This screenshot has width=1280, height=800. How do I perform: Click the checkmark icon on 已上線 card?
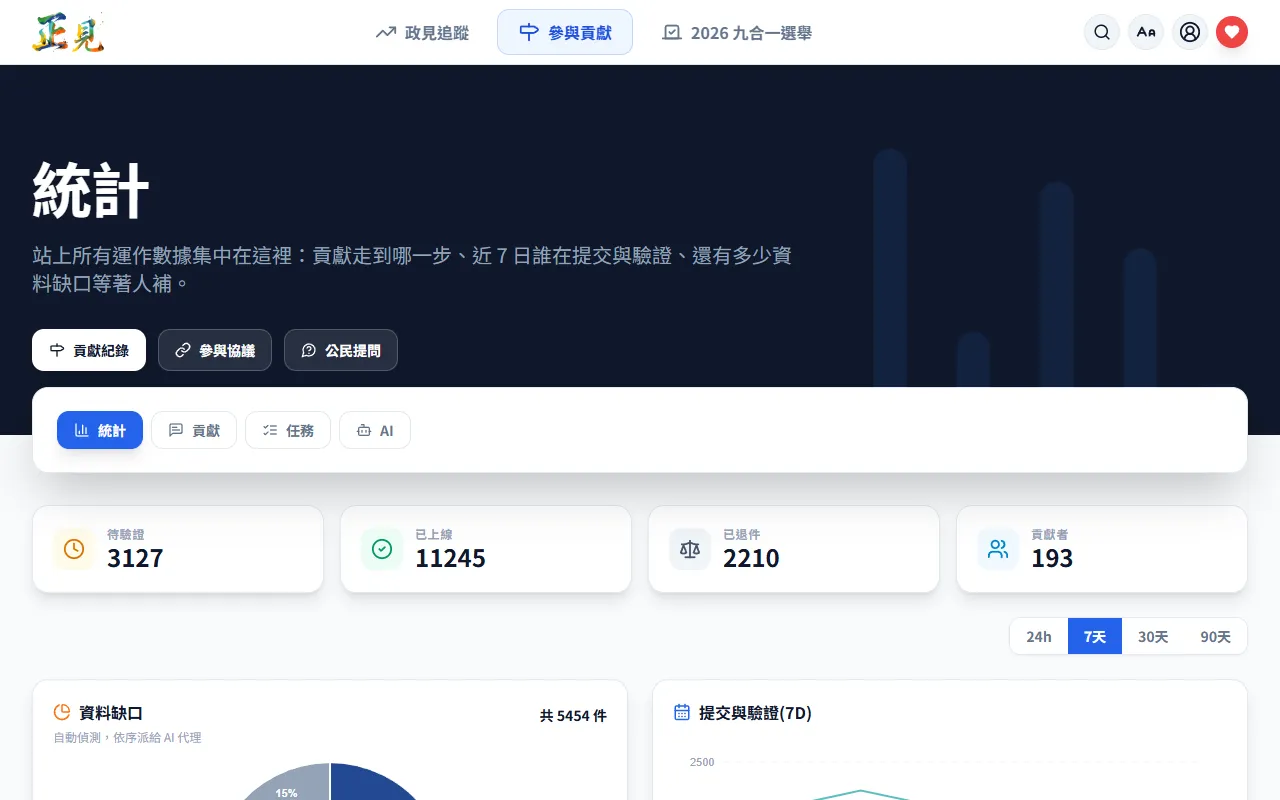pos(382,549)
